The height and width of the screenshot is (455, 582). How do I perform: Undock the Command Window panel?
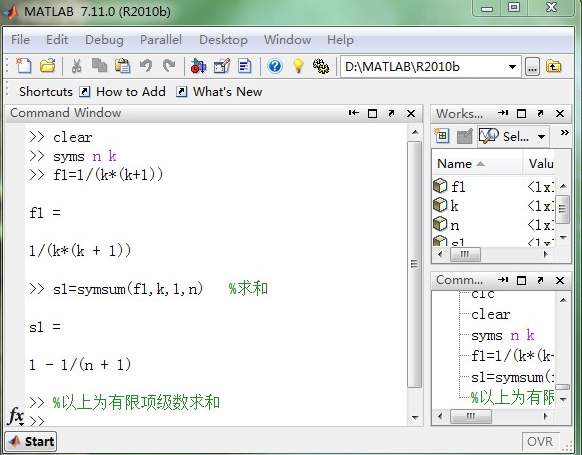(x=391, y=113)
